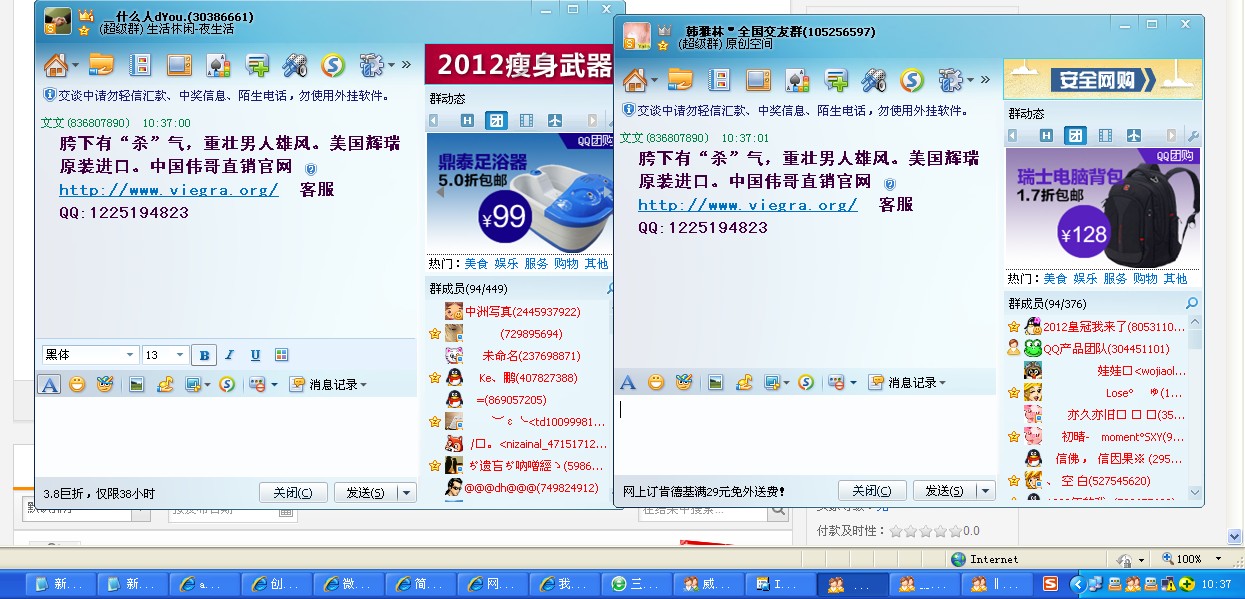Toggle underline text formatting
The width and height of the screenshot is (1245, 599).
click(256, 354)
